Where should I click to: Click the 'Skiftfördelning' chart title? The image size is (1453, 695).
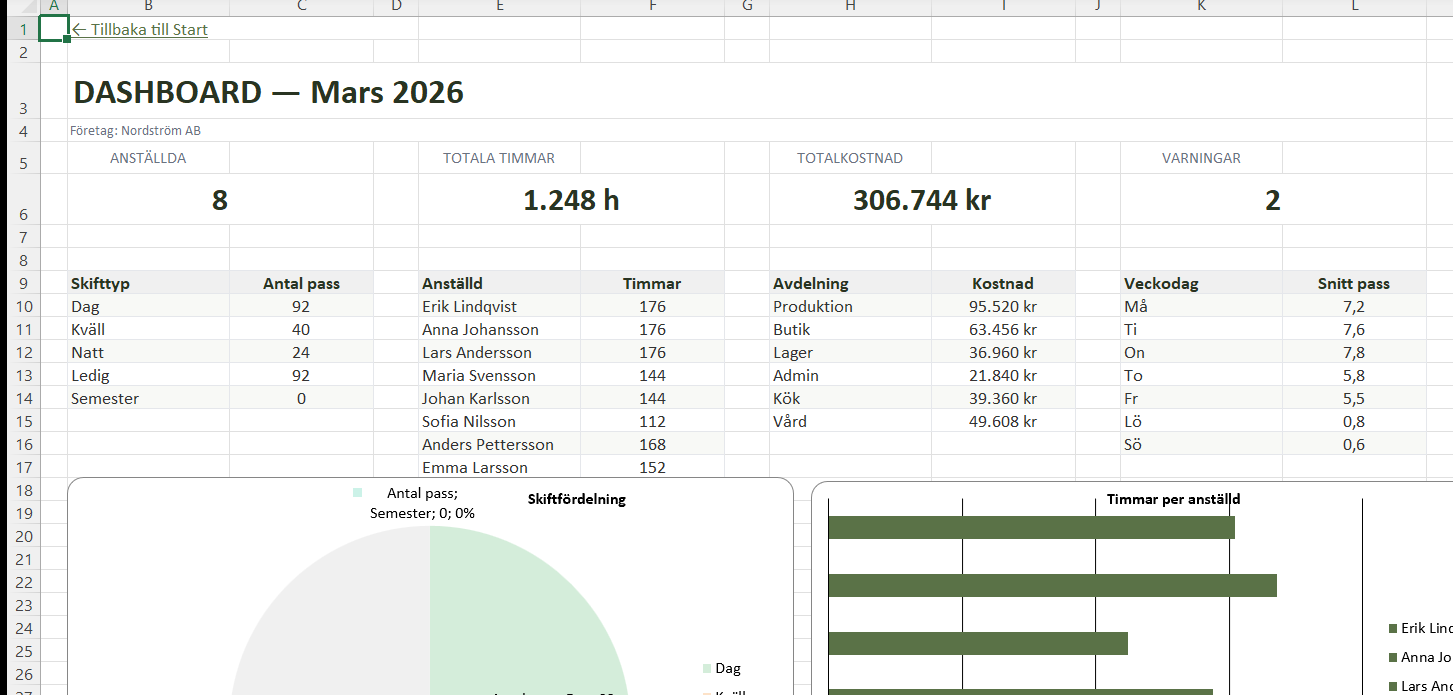pyautogui.click(x=576, y=499)
